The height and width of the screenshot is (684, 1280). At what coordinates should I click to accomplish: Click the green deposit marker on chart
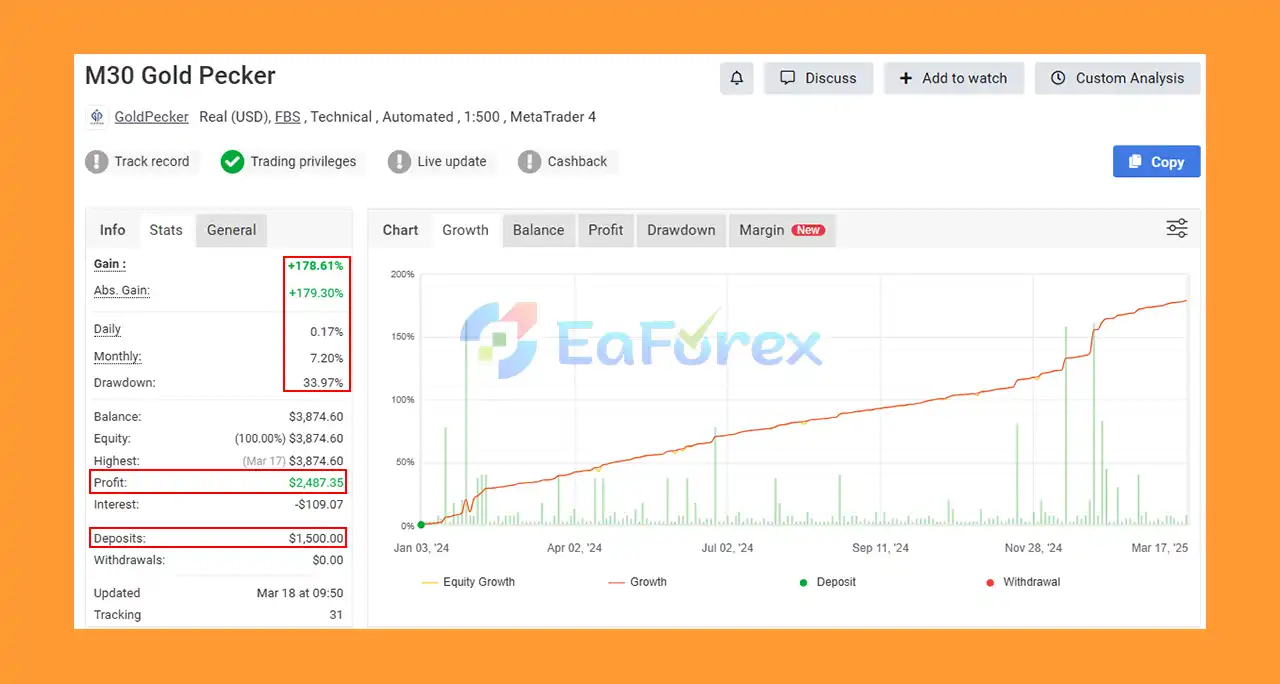click(421, 524)
